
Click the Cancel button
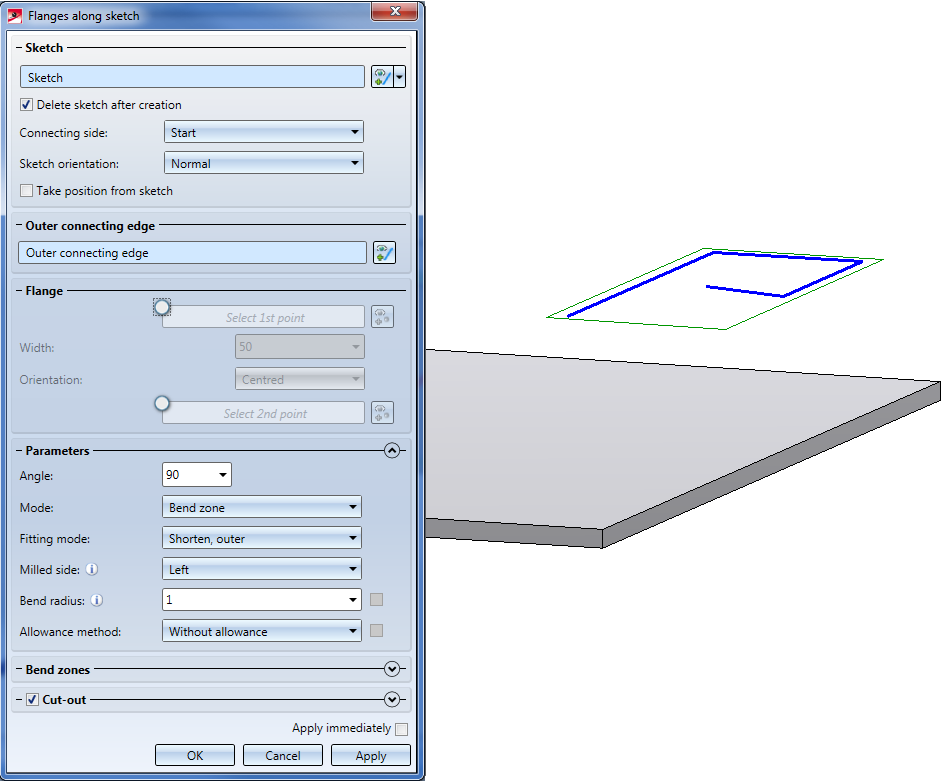coord(283,755)
